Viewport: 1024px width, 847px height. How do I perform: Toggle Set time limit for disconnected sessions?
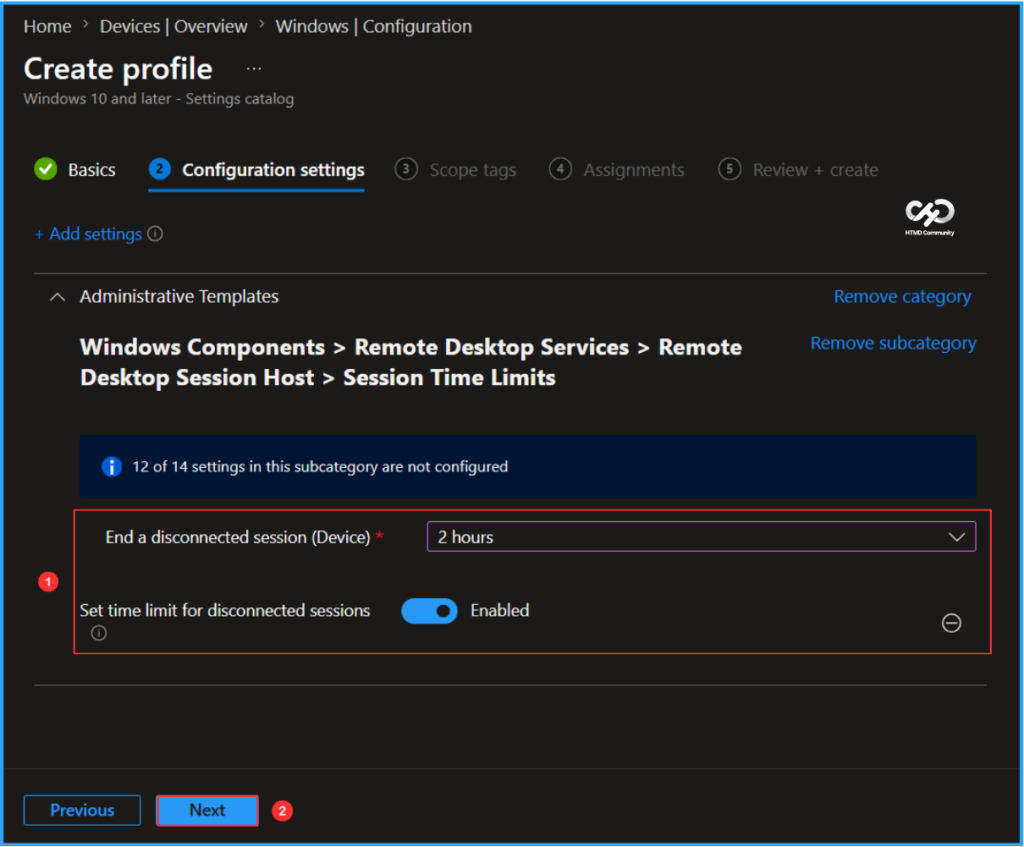click(x=429, y=611)
